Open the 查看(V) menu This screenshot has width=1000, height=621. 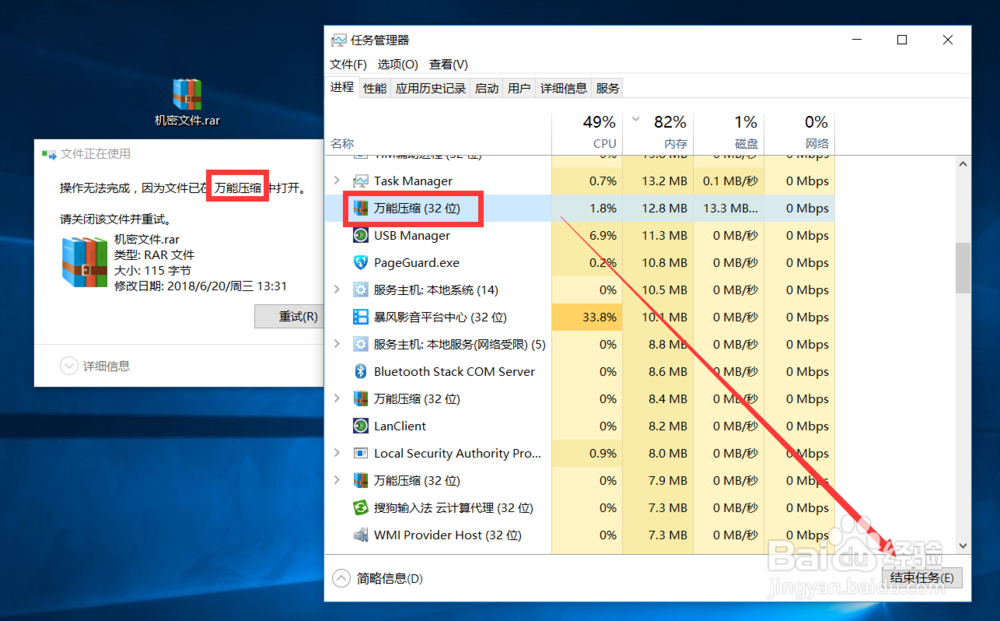[x=448, y=64]
